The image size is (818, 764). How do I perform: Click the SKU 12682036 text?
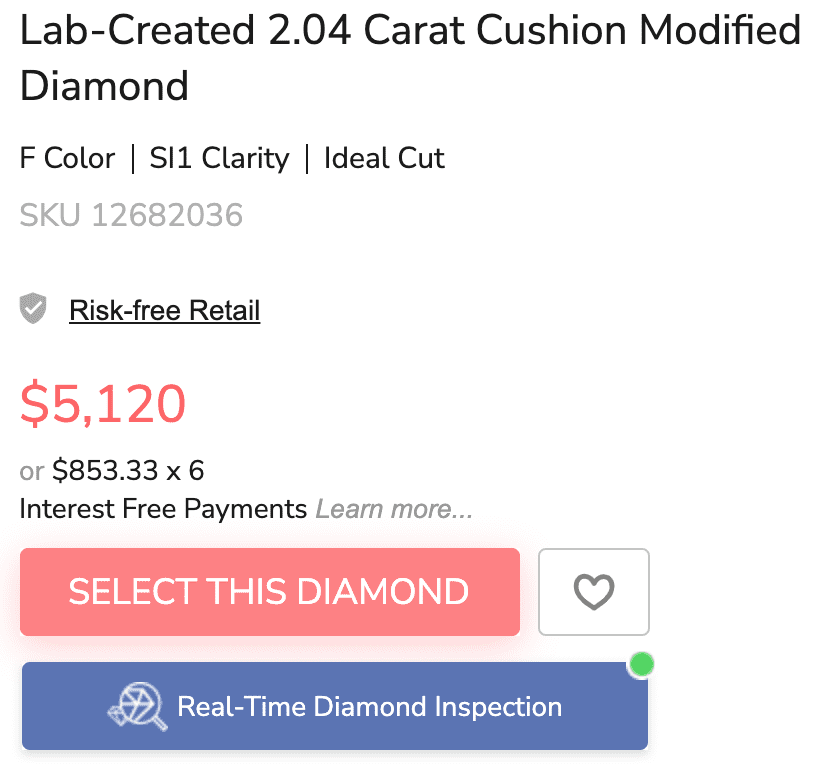tap(131, 215)
